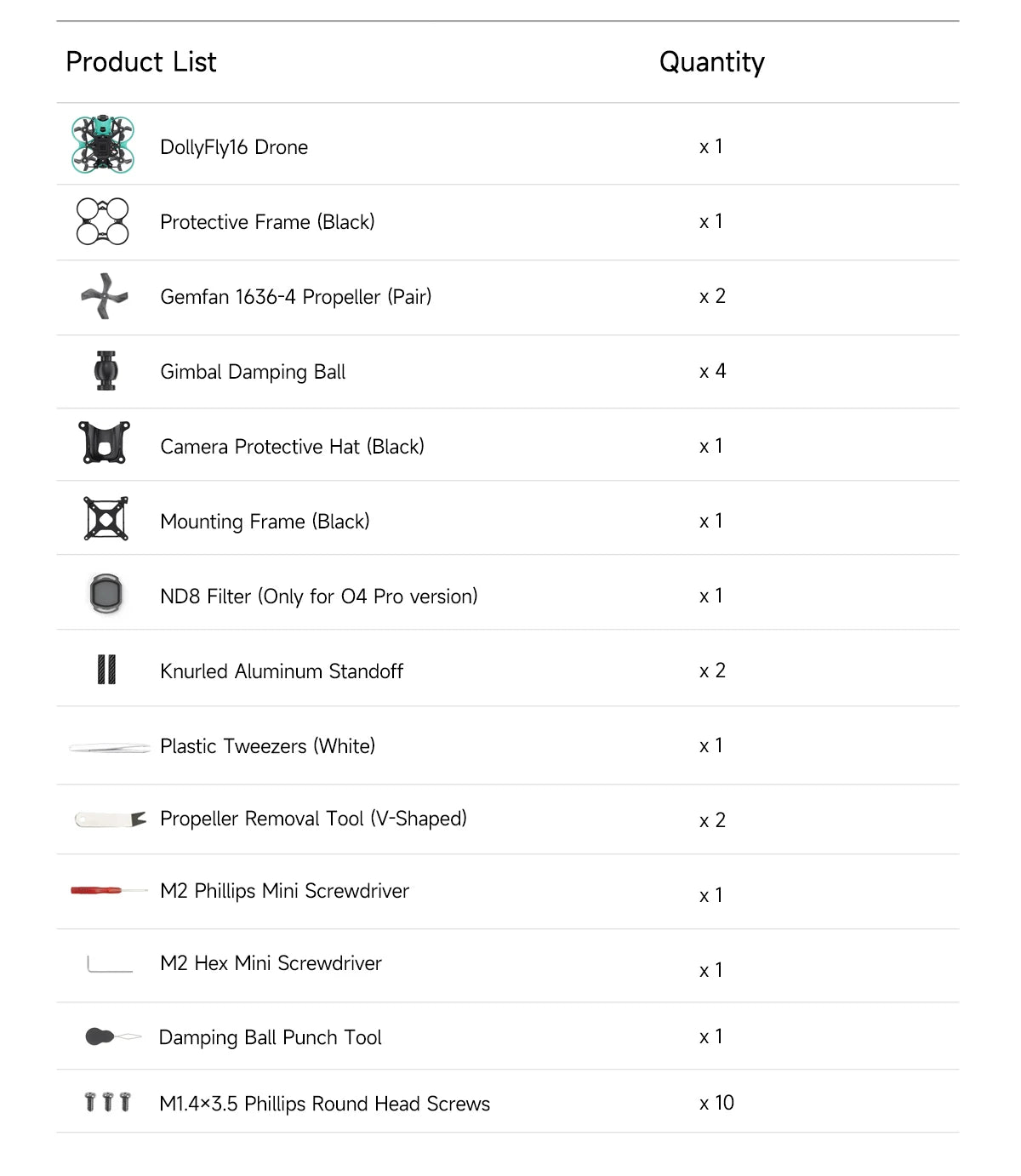Screen dimensions: 1021x1176
Task: Click the Gemfan propeller icon
Action: tap(105, 296)
